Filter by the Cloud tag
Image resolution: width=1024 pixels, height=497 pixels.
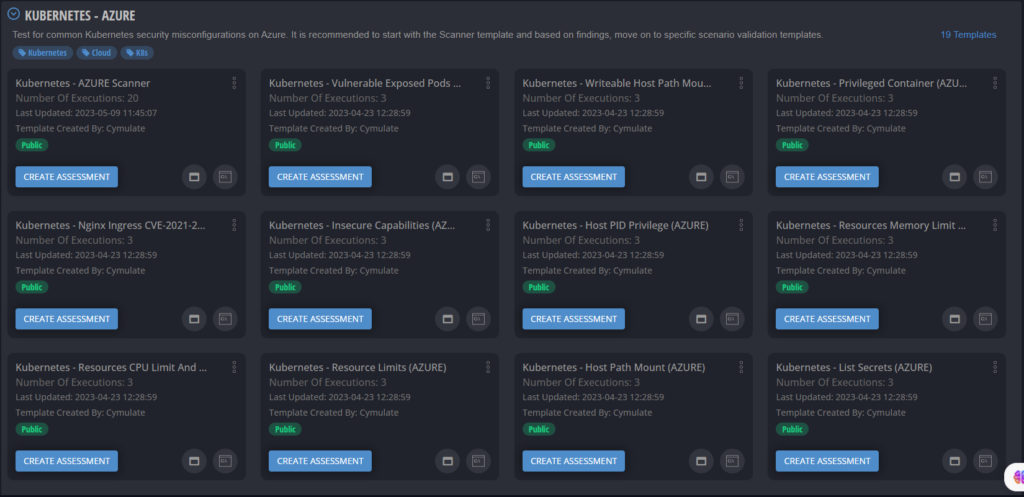97,53
